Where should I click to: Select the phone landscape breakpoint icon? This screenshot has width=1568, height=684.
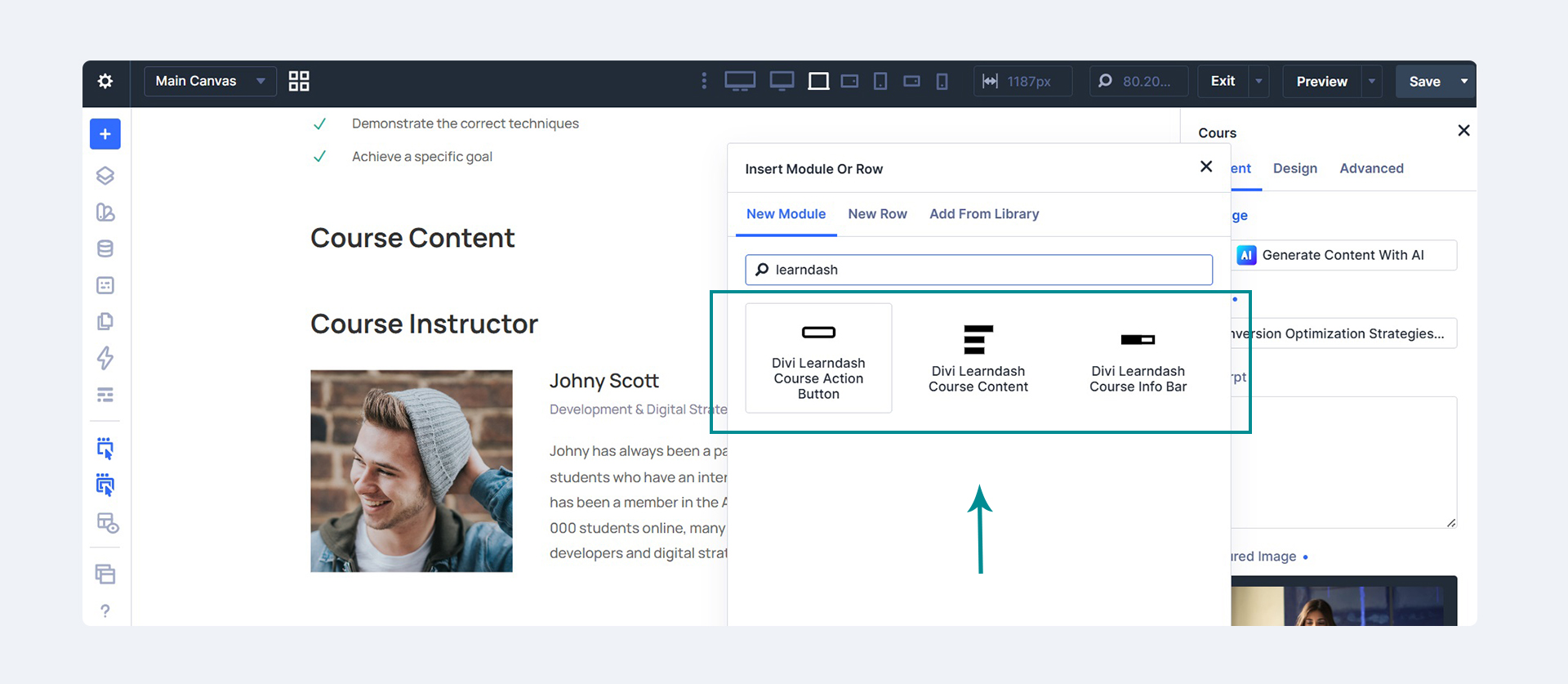click(x=911, y=81)
